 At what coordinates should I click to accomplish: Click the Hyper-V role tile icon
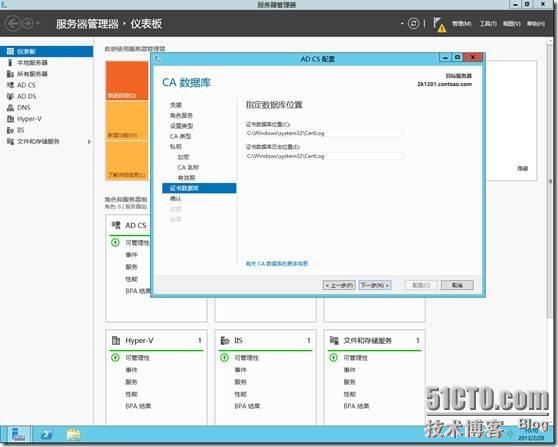point(116,340)
